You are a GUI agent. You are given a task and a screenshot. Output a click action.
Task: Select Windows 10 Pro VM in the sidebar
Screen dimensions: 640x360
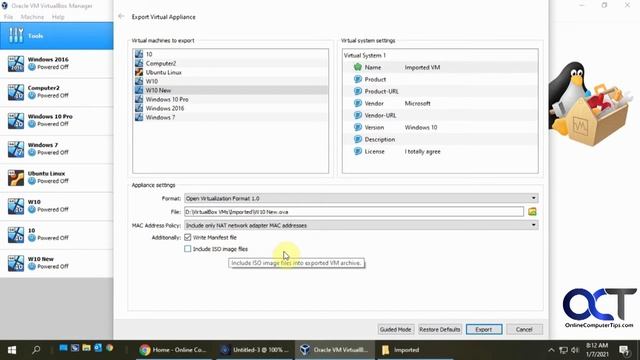click(56, 120)
